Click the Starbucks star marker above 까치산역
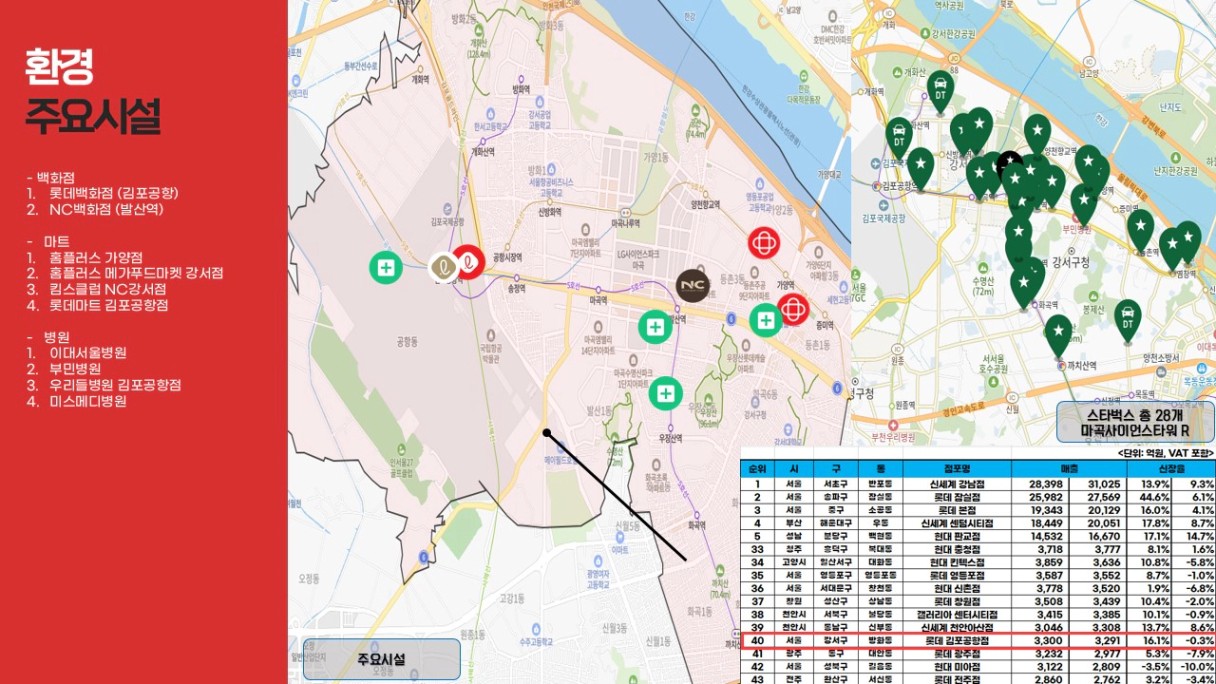1216x684 pixels. pos(1058,335)
